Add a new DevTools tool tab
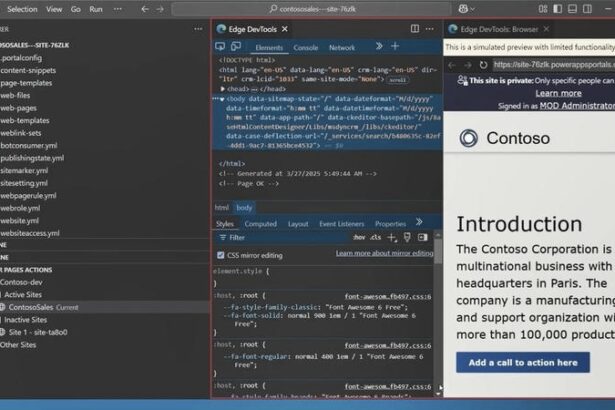The image size is (615, 410). [395, 46]
